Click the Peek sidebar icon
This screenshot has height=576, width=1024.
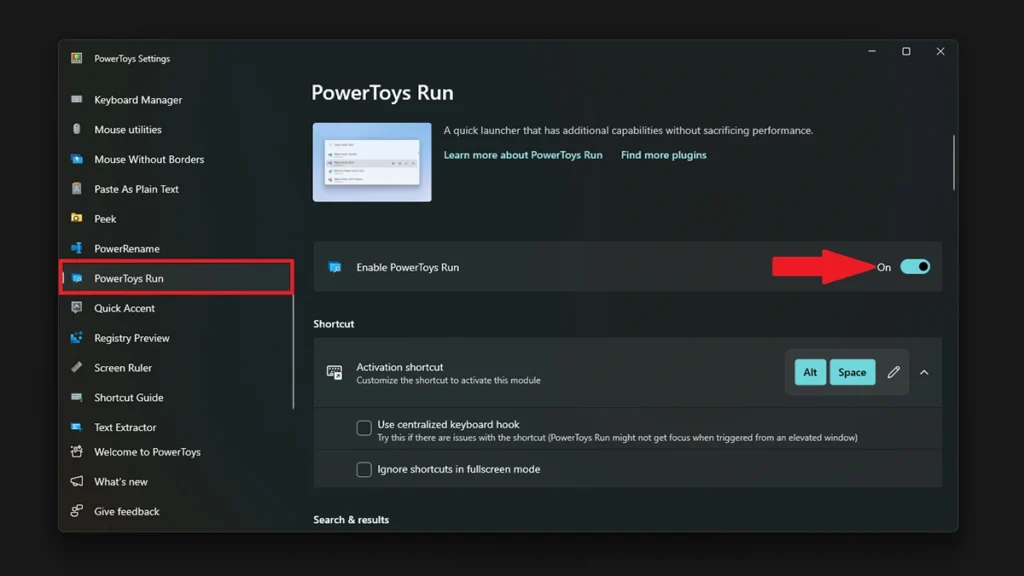(x=76, y=218)
